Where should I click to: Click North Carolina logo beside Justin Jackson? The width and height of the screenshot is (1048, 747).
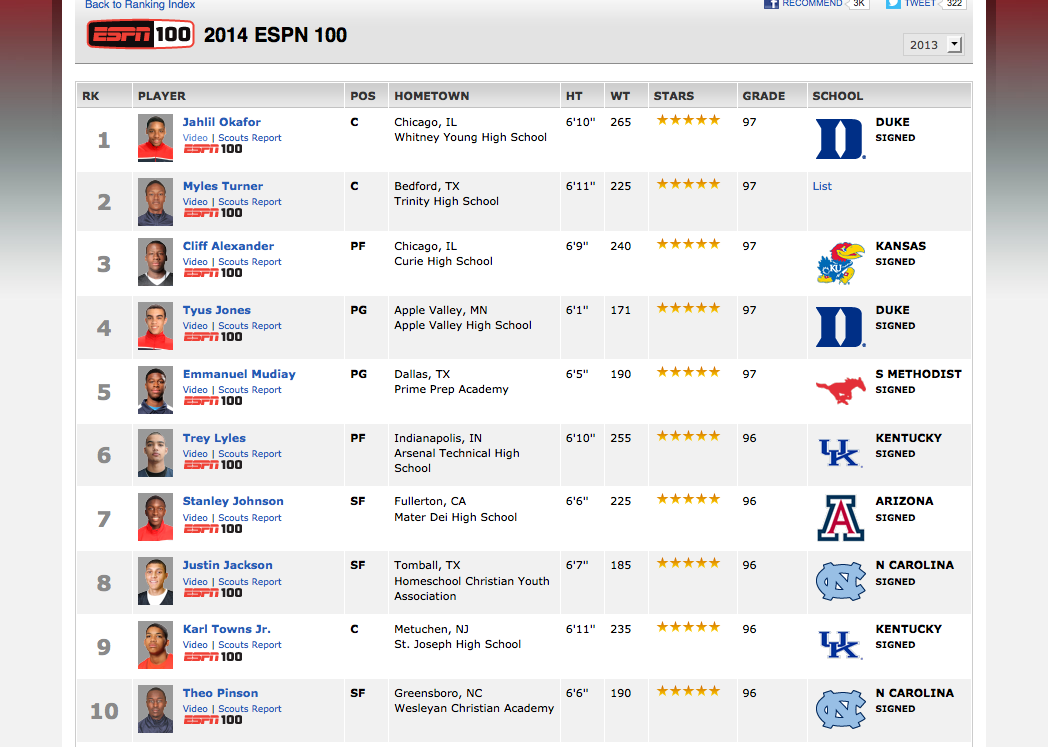coord(840,581)
